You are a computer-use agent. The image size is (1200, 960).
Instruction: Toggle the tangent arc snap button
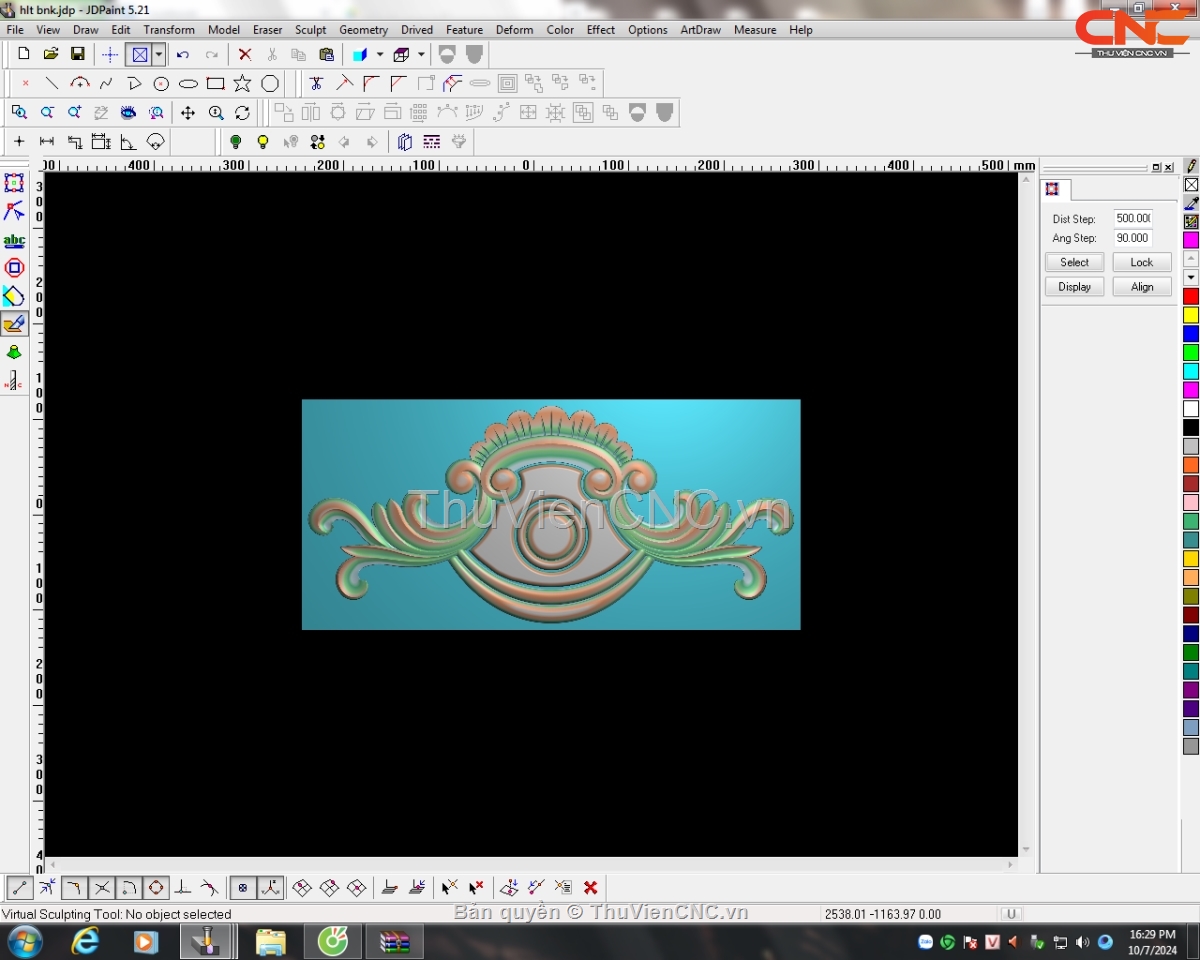[128, 887]
